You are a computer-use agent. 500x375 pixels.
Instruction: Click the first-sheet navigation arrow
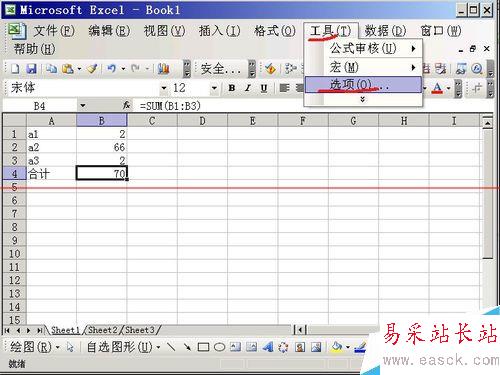7,330
